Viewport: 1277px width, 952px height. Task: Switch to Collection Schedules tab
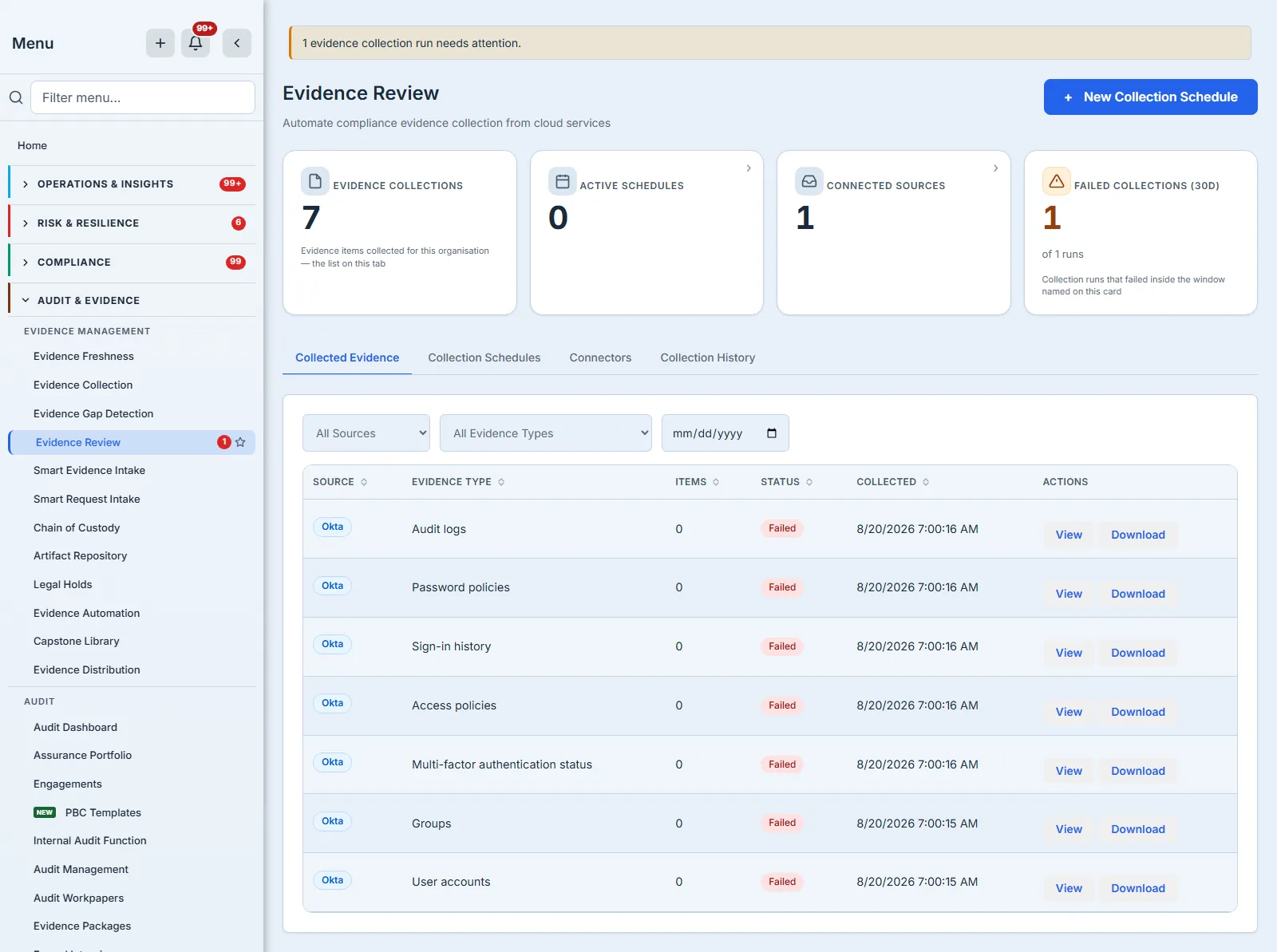pos(484,357)
